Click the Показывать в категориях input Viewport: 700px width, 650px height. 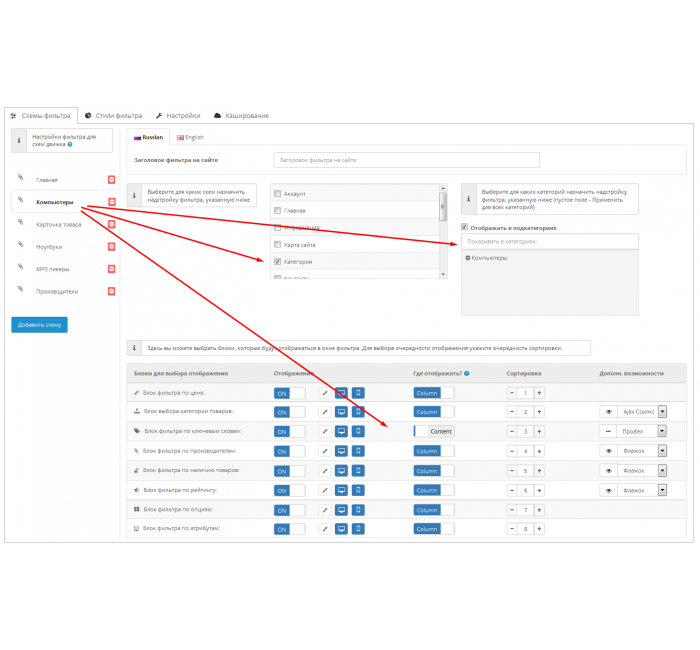tap(550, 242)
